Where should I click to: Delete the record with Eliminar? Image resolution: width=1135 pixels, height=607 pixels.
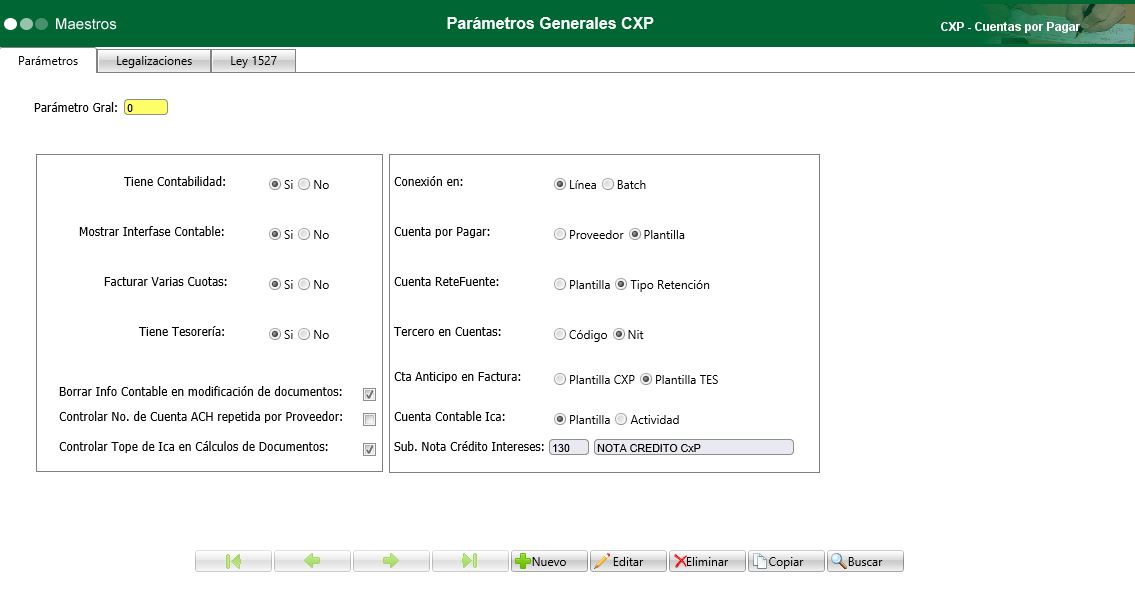click(x=707, y=560)
